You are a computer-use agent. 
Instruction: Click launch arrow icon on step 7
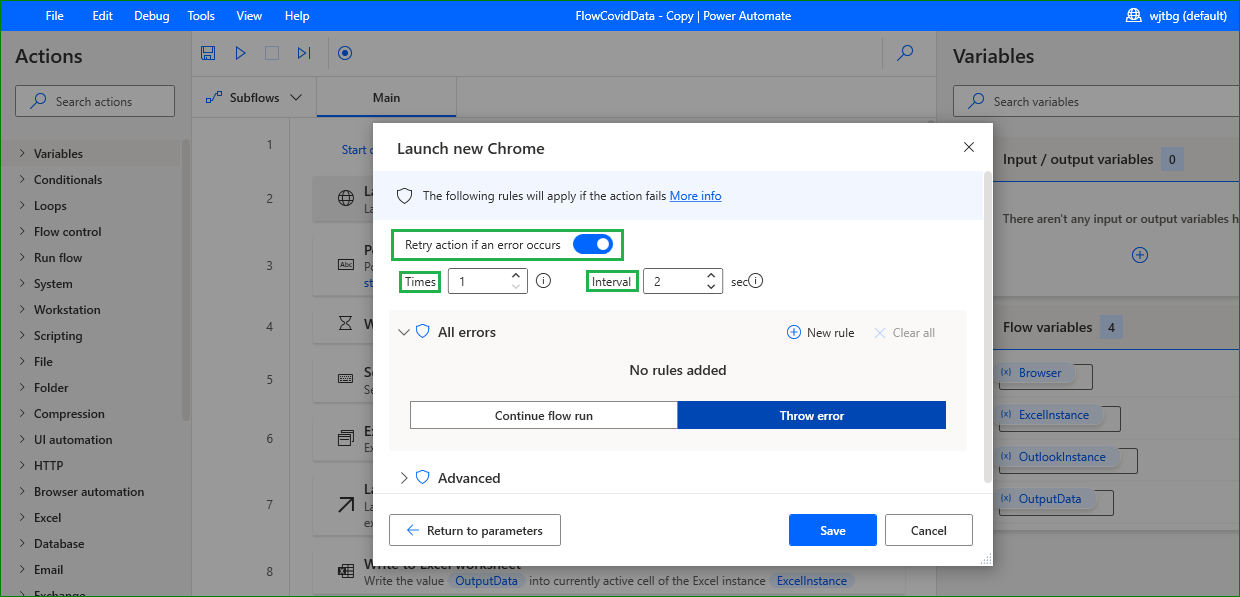click(x=346, y=504)
